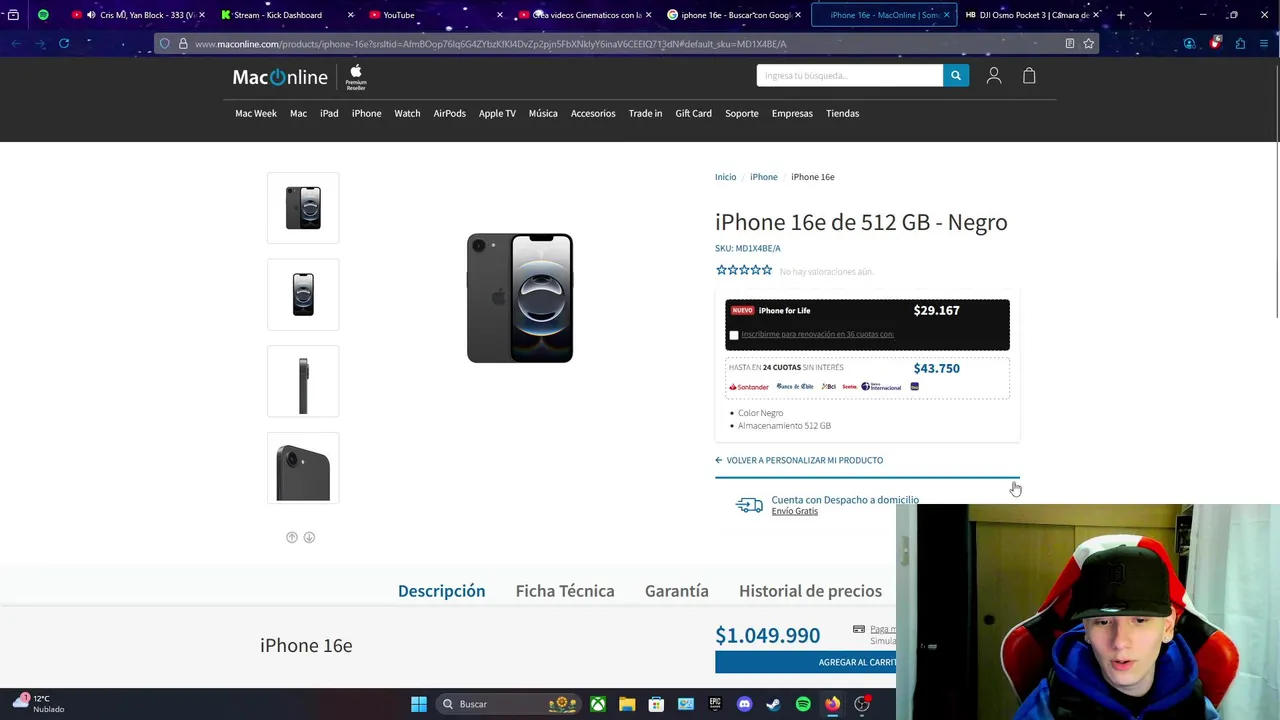Click the blue search magnifier button
The height and width of the screenshot is (720, 1280).
coord(956,75)
